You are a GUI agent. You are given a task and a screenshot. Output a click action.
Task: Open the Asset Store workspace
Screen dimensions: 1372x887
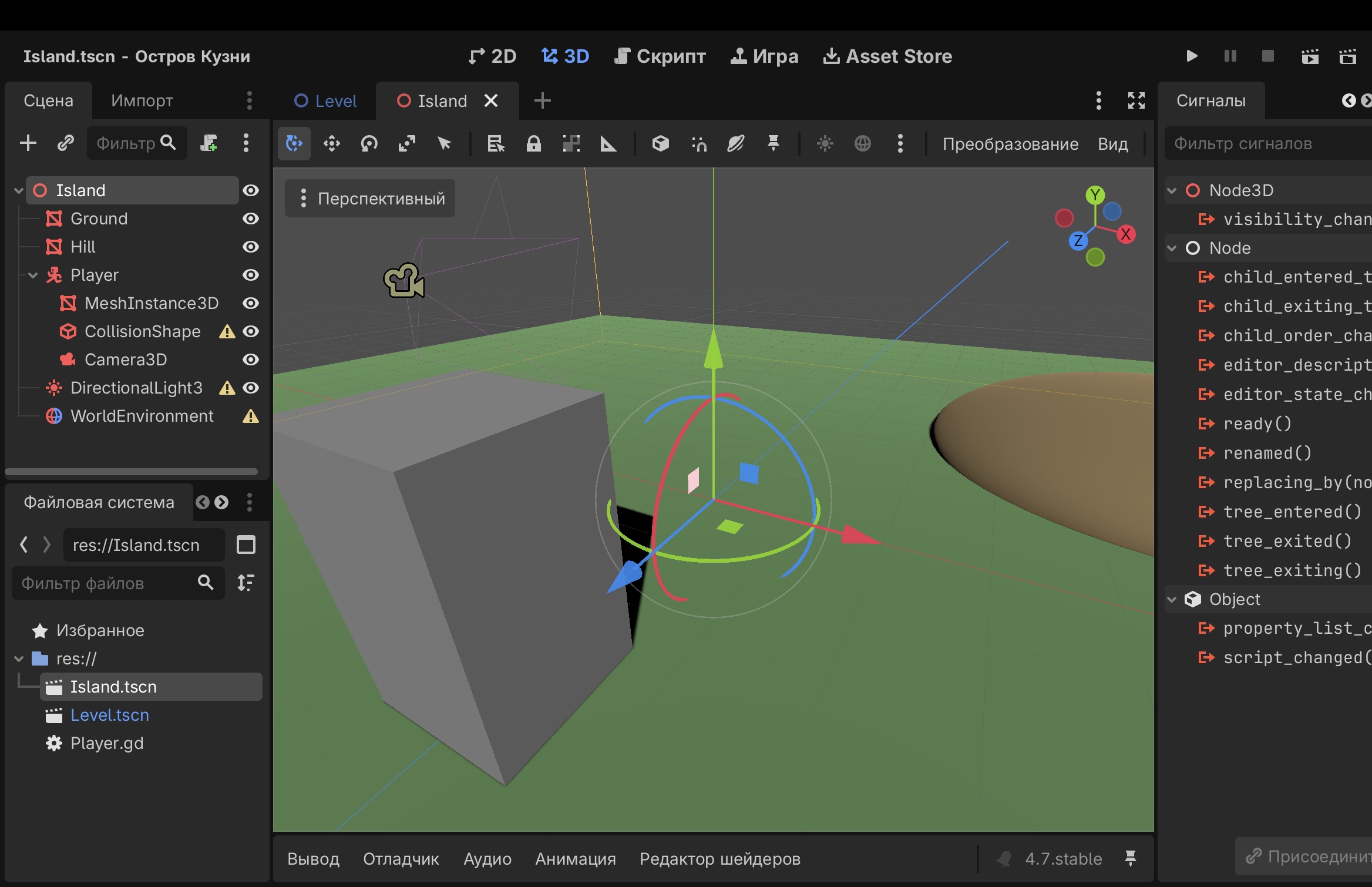tap(887, 56)
